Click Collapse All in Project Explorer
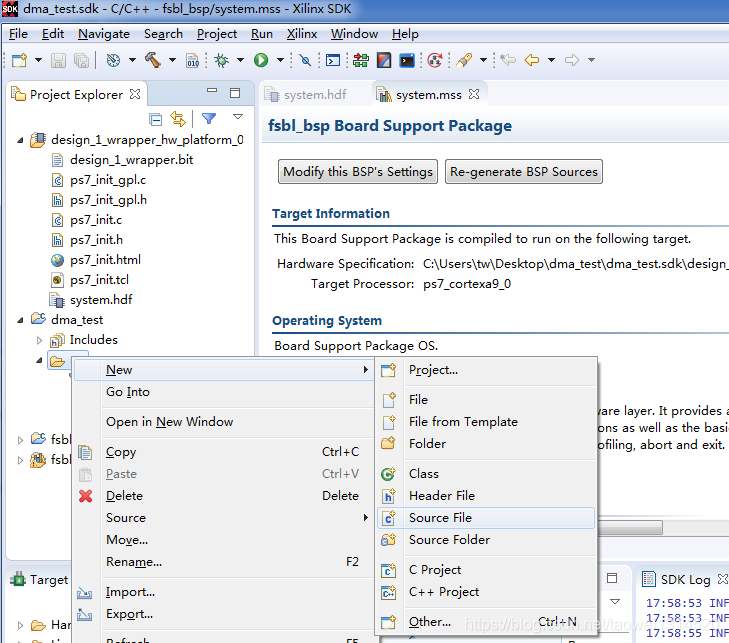This screenshot has width=729, height=643. [x=156, y=119]
